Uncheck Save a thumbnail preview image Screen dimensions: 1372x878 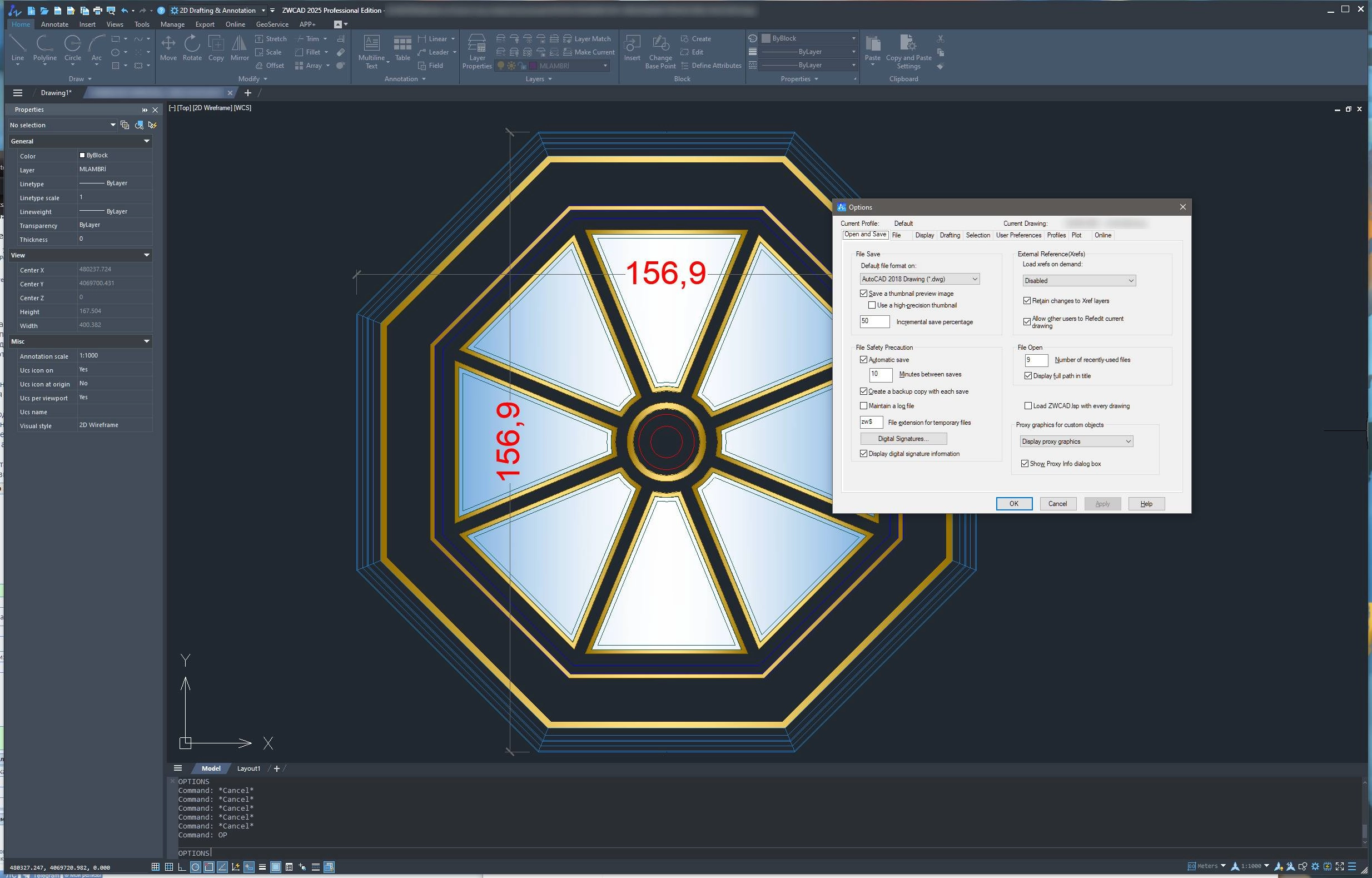[x=863, y=294]
